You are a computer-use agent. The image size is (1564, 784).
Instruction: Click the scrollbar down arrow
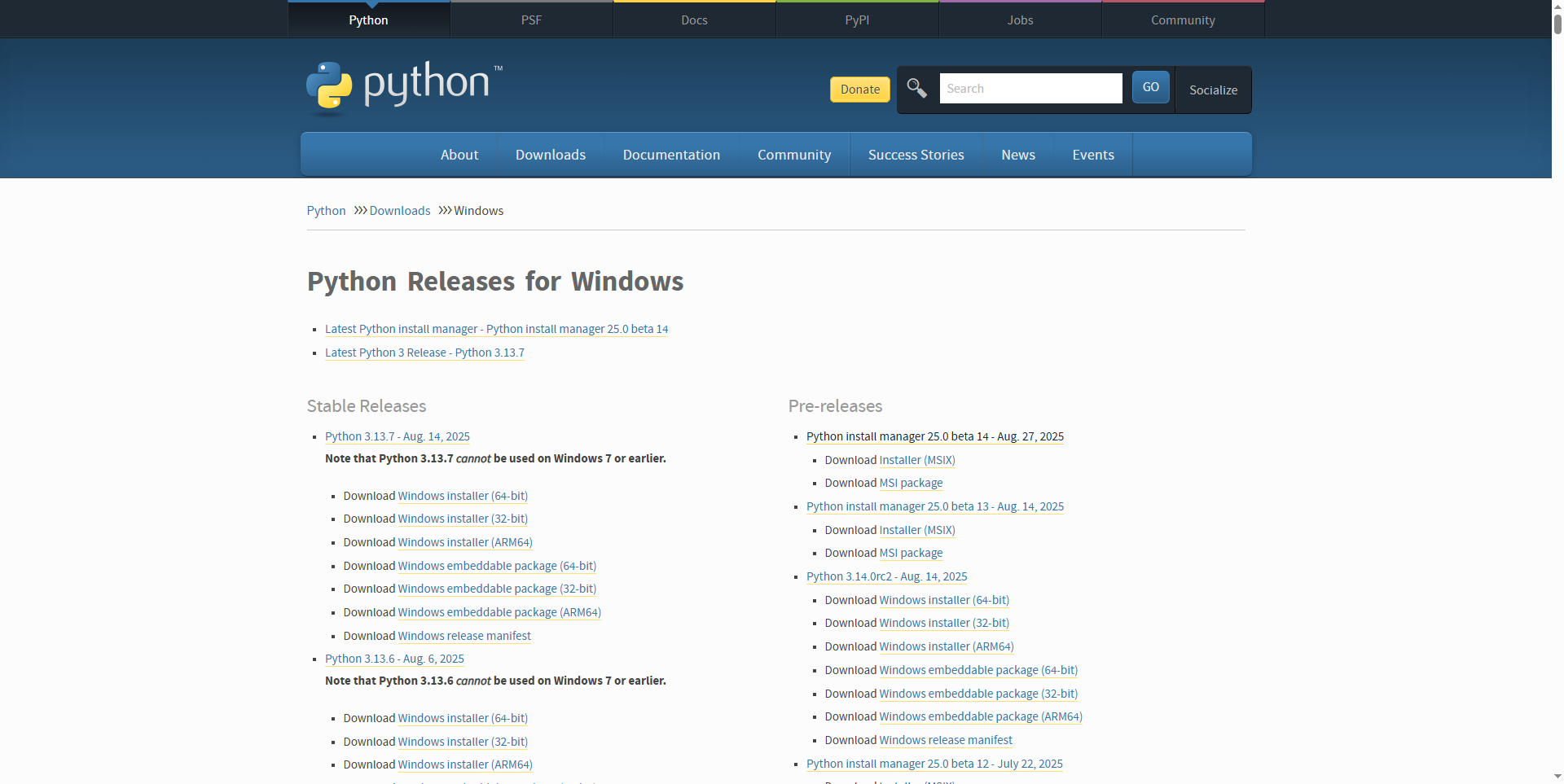1557,777
